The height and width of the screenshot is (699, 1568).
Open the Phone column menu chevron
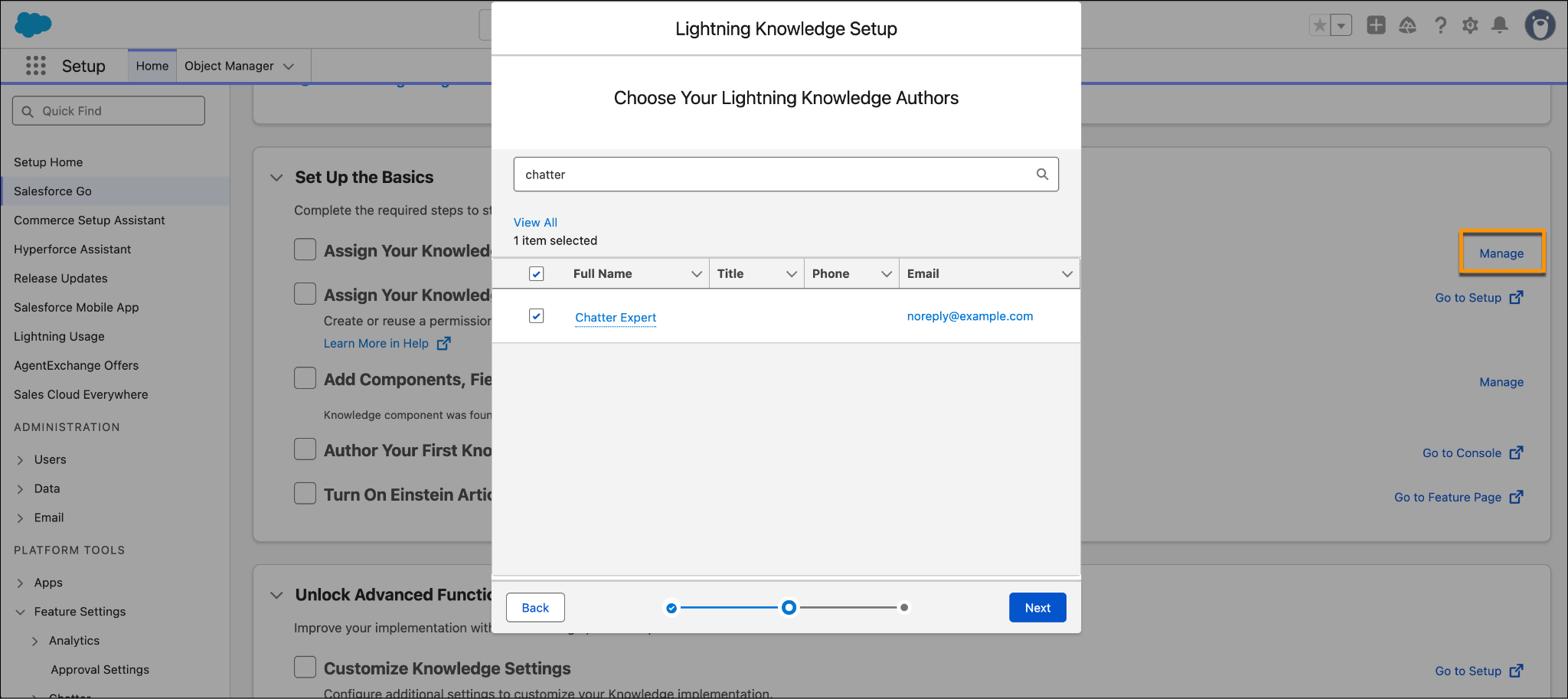(x=887, y=274)
